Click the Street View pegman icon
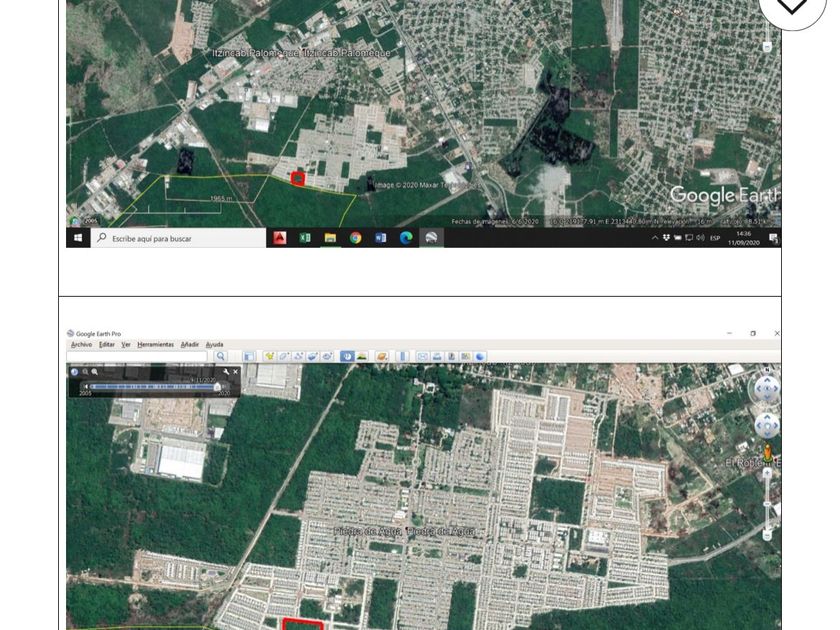Viewport: 840px width, 630px height. point(768,453)
